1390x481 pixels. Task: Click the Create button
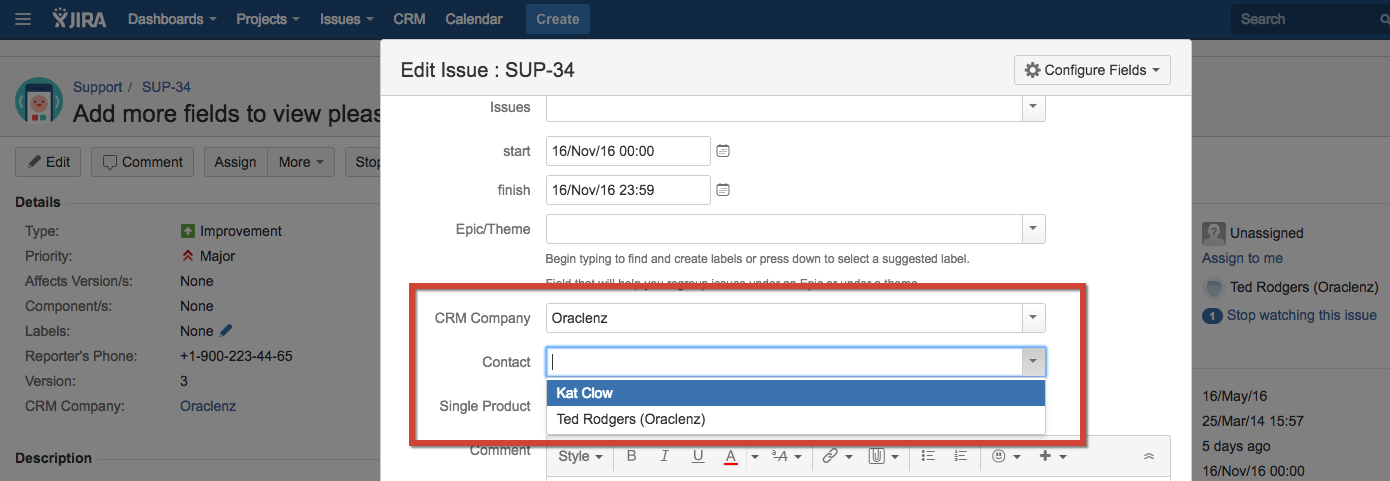pos(557,19)
